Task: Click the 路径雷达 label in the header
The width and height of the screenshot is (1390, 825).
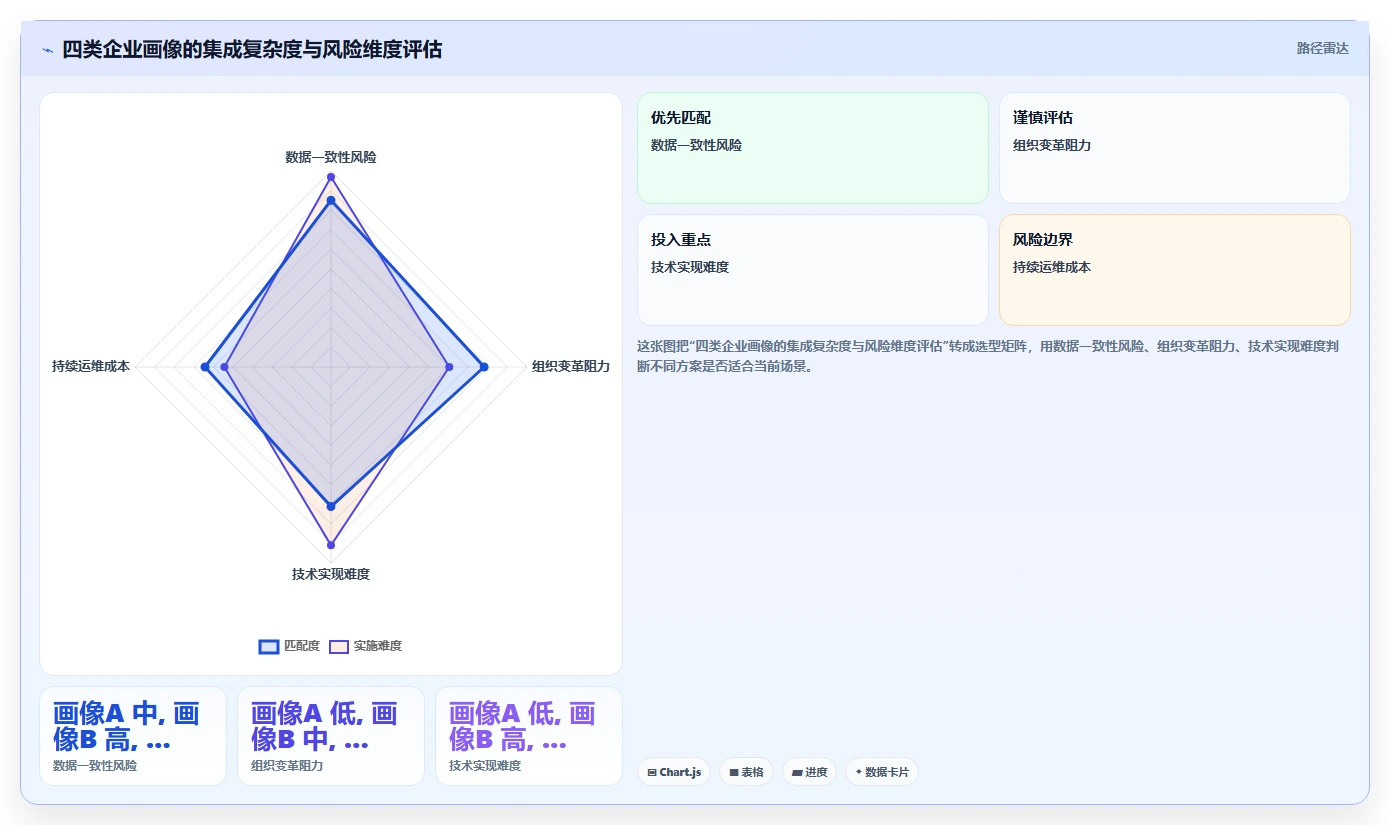Action: click(1322, 48)
